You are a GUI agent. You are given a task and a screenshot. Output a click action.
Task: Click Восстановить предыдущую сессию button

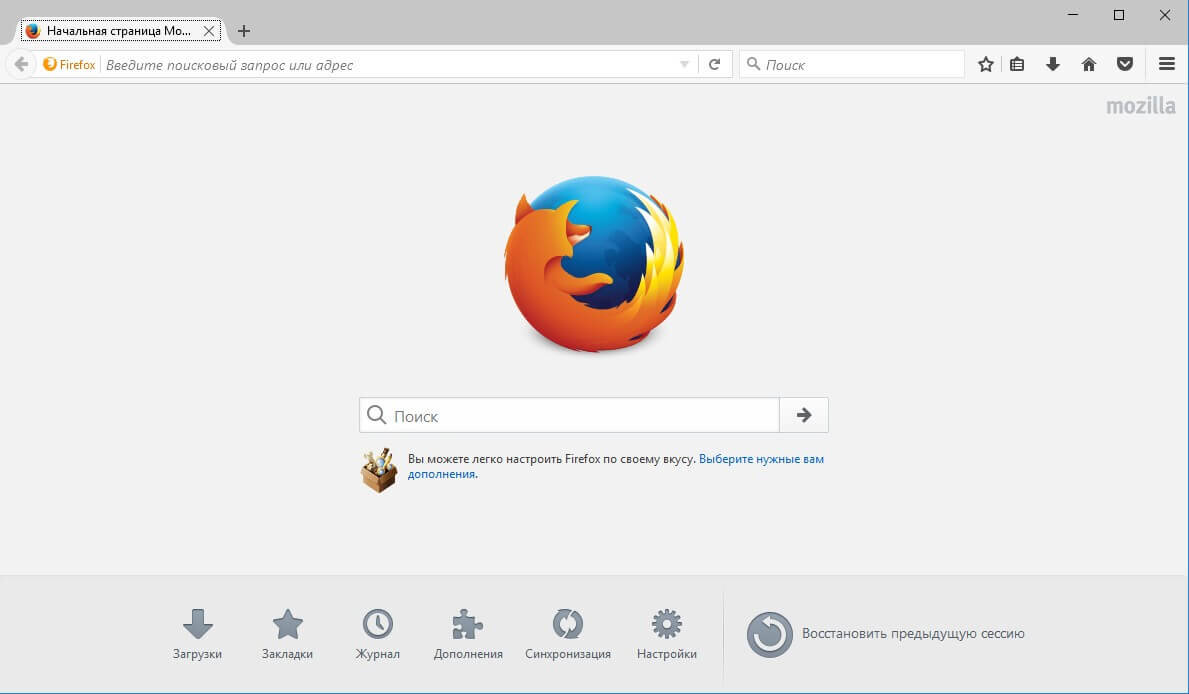tap(886, 634)
